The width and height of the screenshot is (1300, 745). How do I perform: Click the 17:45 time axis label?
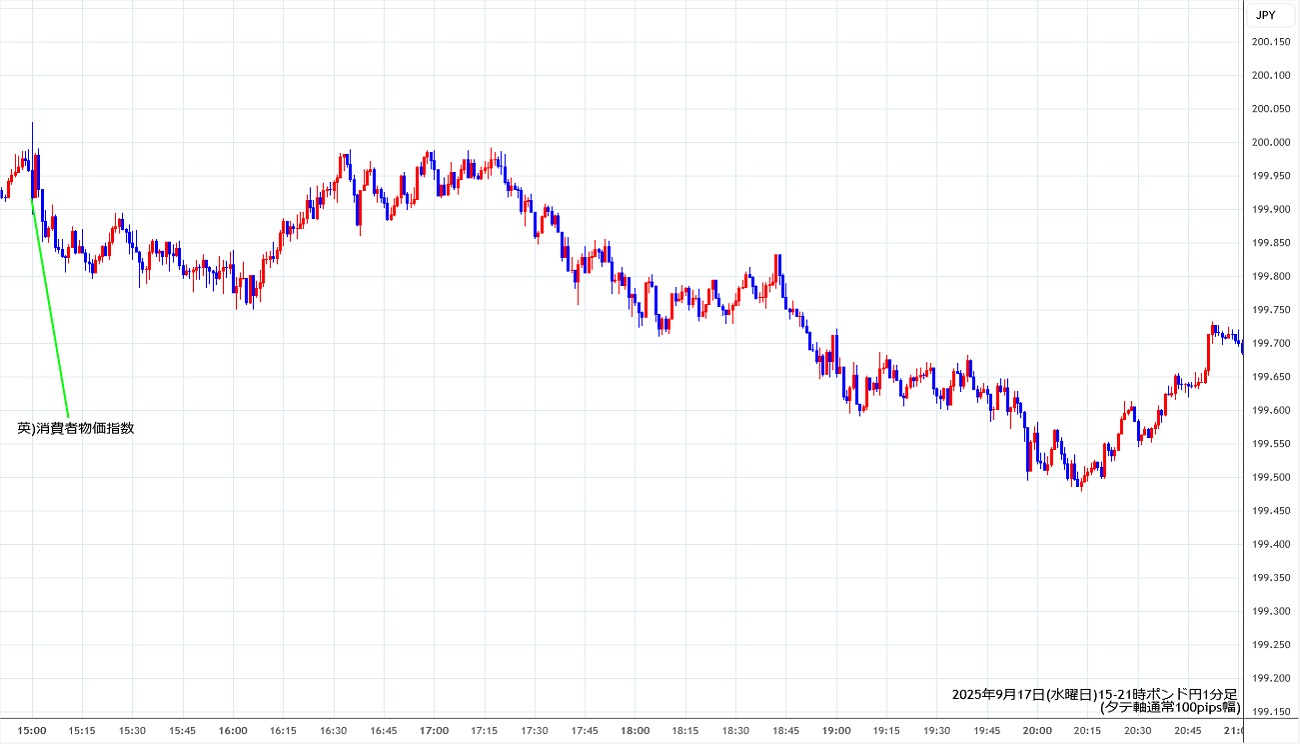coord(585,731)
